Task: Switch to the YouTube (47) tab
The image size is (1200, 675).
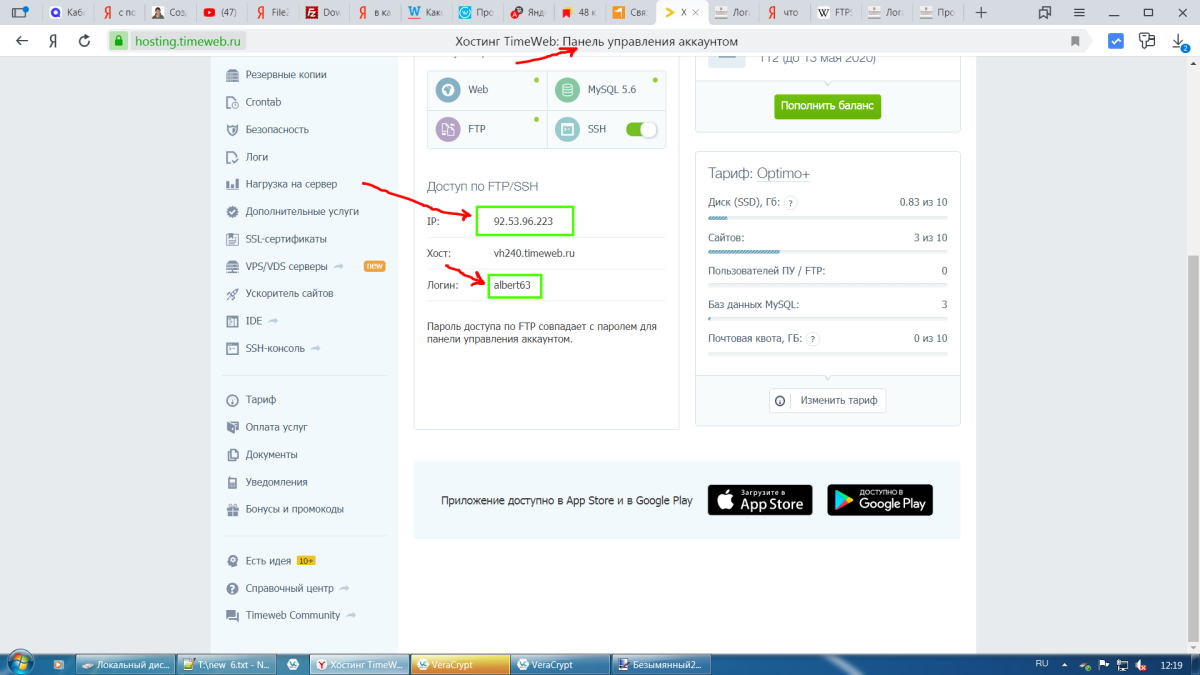Action: [x=222, y=13]
